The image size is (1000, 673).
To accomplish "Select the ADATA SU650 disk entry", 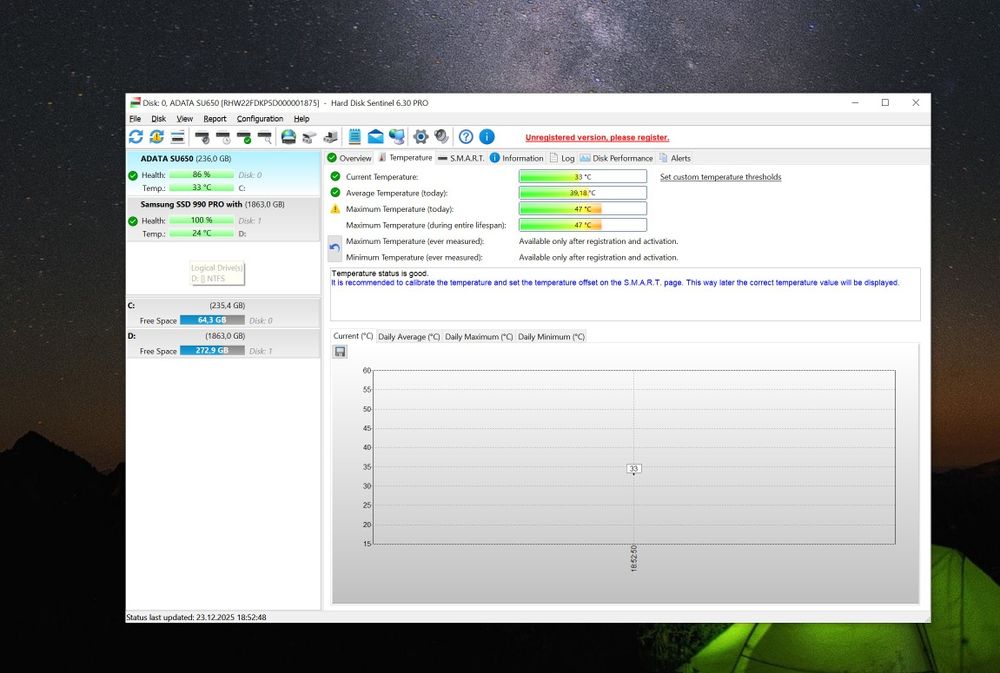I will (223, 173).
